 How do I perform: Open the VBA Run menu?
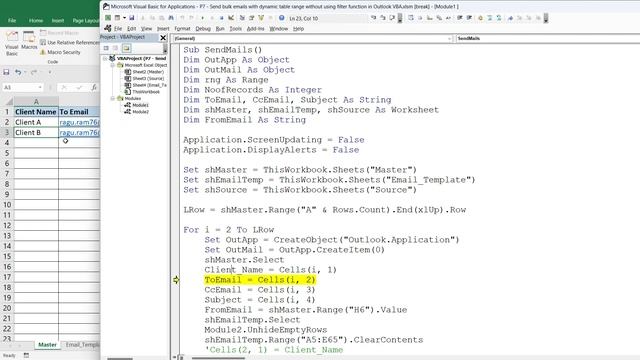pos(220,29)
